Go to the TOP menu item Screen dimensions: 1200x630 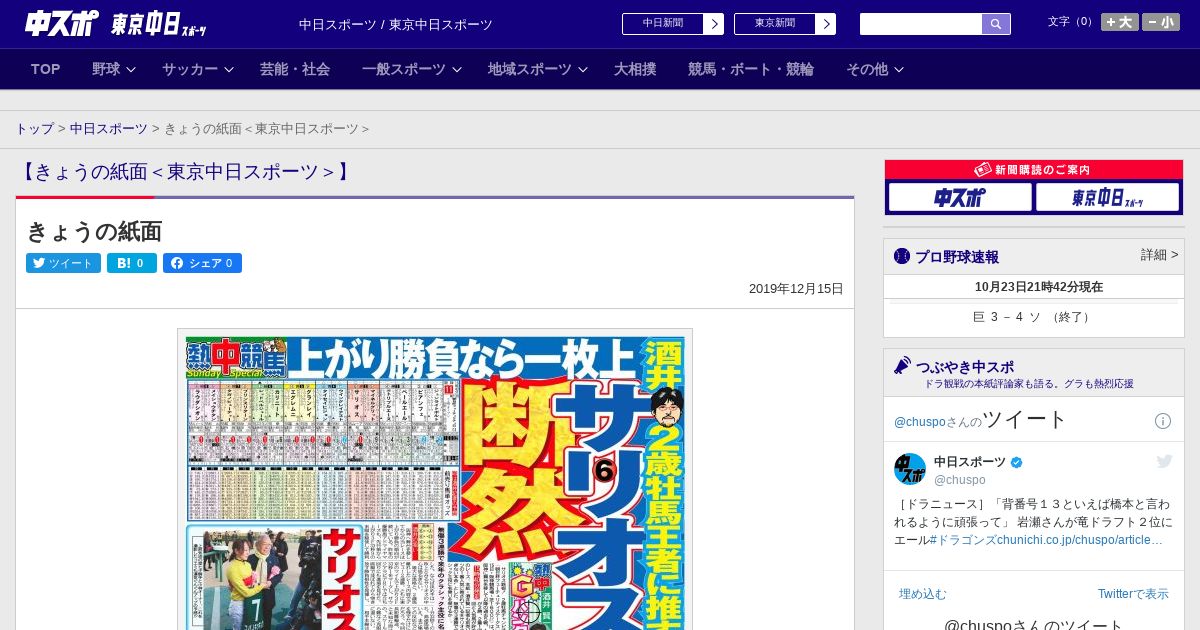(x=46, y=69)
